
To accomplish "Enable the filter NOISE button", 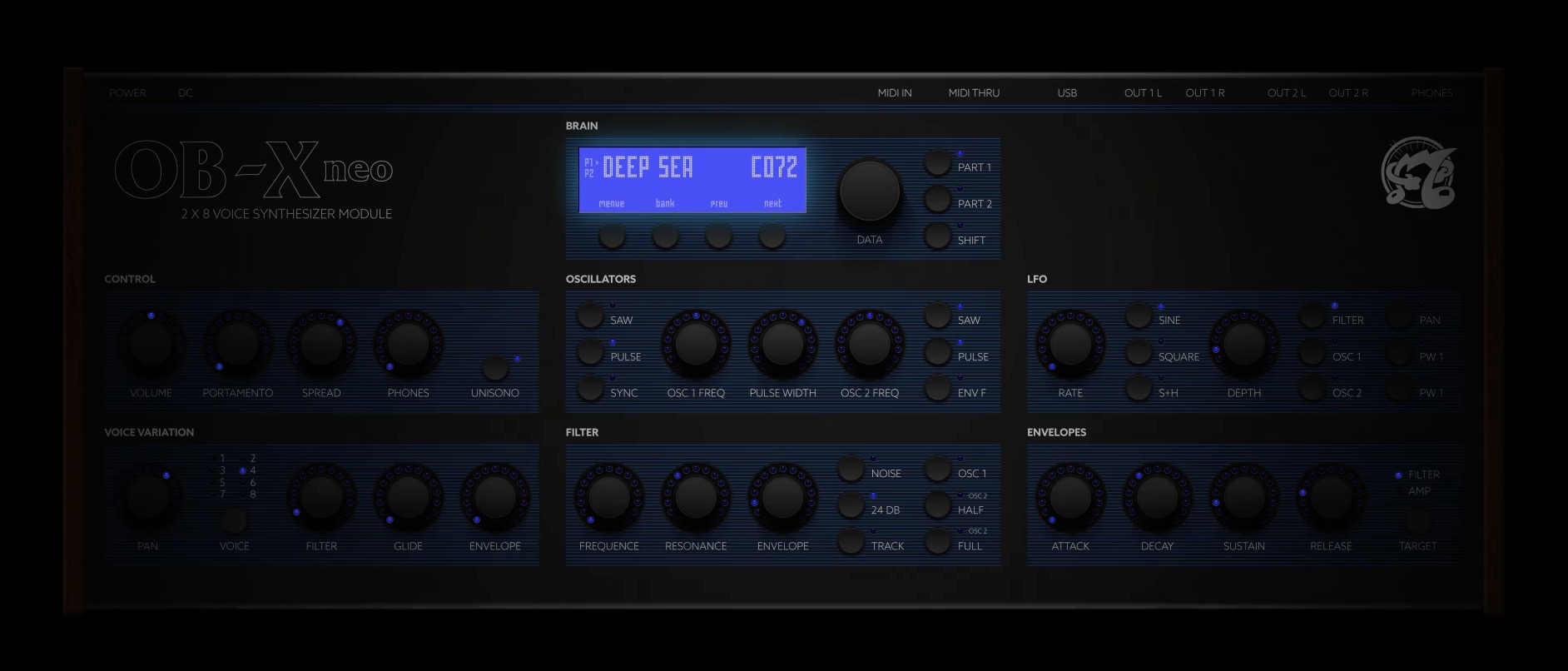I will (x=851, y=469).
